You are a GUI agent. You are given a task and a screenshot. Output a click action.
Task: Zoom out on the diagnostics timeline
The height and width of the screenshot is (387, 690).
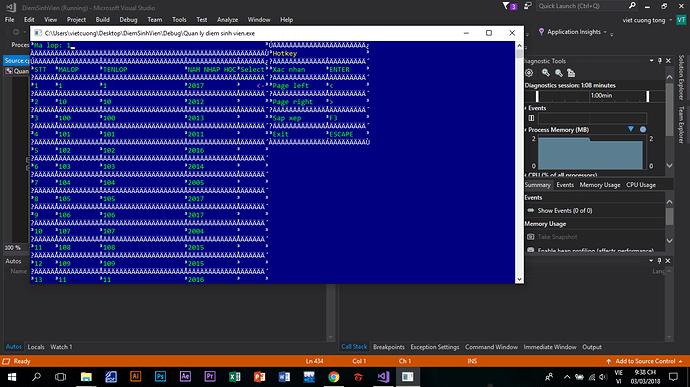point(558,73)
